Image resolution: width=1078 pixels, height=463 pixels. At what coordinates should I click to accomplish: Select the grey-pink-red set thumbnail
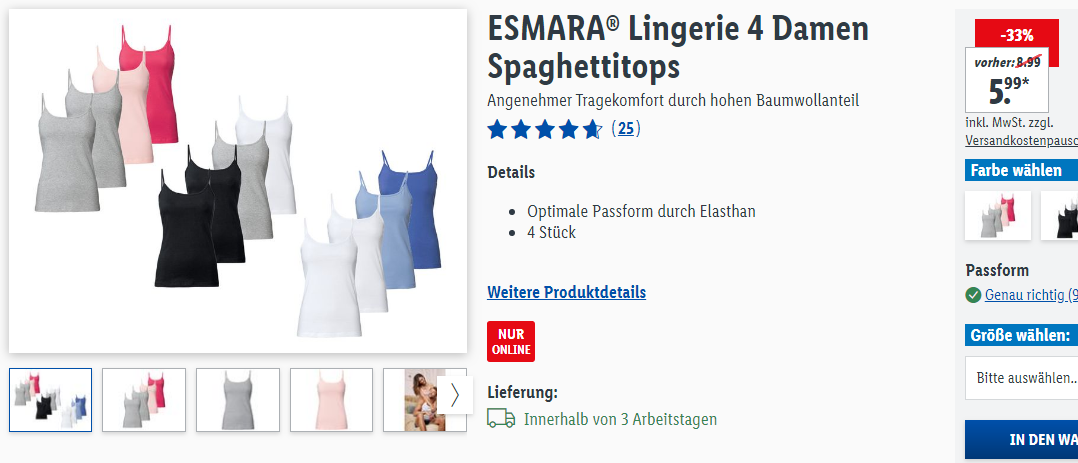[x=144, y=400]
